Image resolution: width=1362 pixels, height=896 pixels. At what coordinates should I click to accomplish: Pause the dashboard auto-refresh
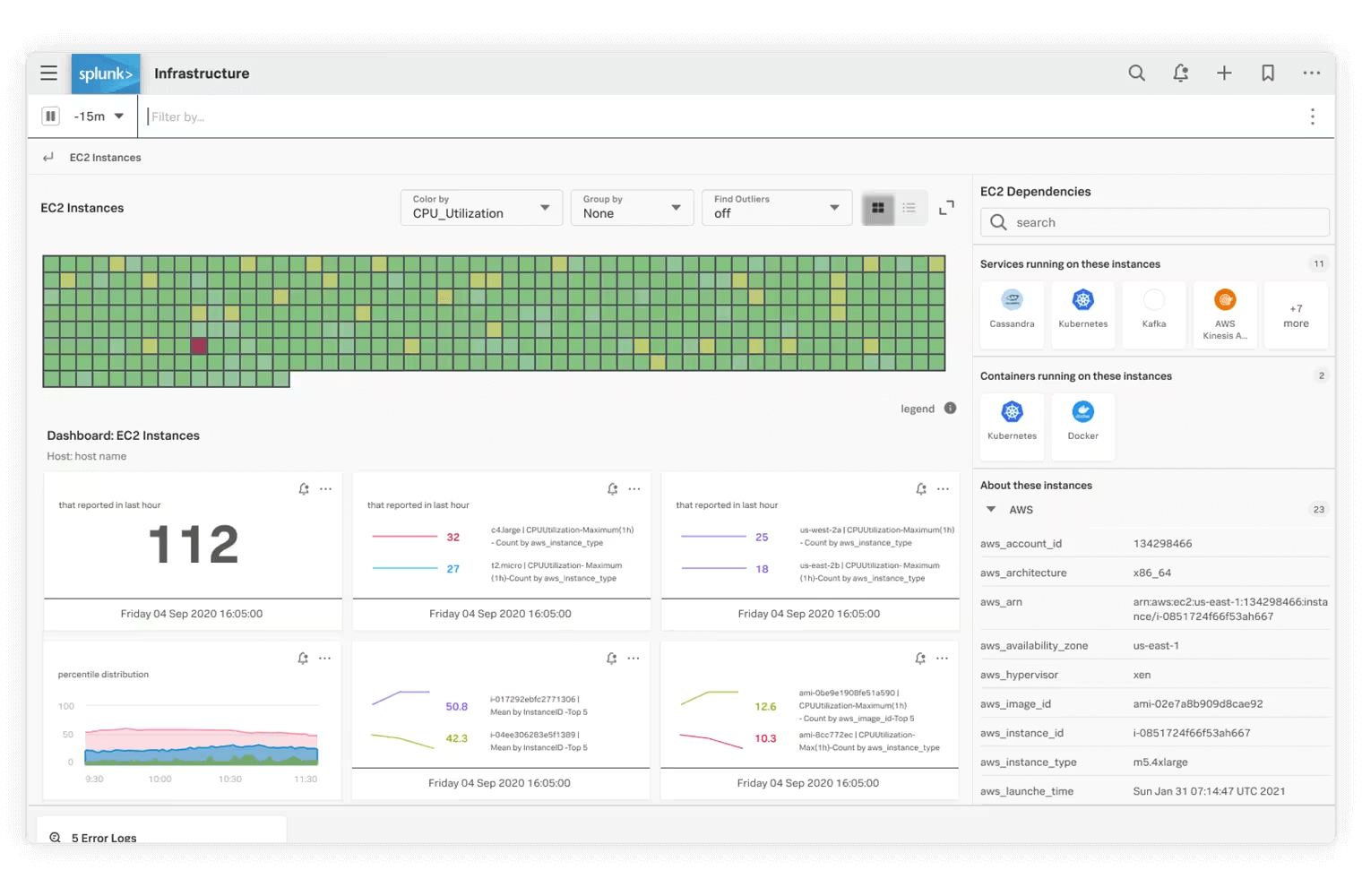50,116
